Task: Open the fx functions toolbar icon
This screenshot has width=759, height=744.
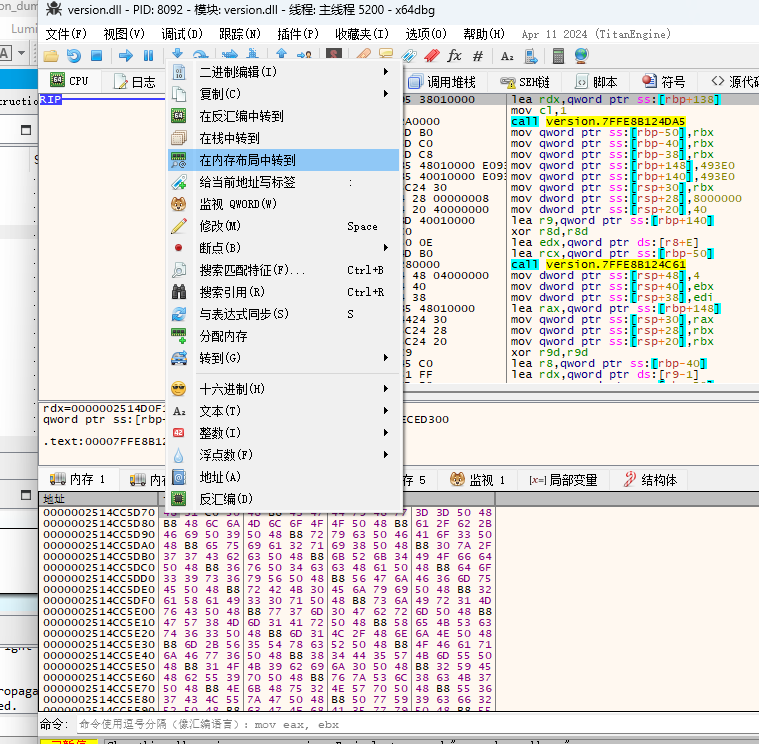Action: click(454, 56)
